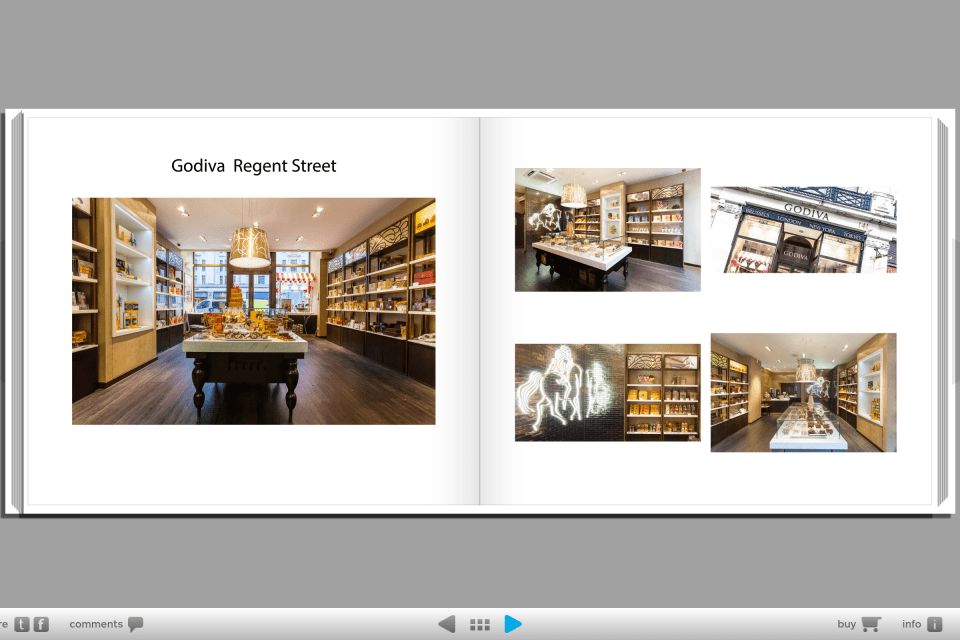Click the Godiva storefront exterior photo
Viewport: 960px width, 640px height.
[x=803, y=229]
